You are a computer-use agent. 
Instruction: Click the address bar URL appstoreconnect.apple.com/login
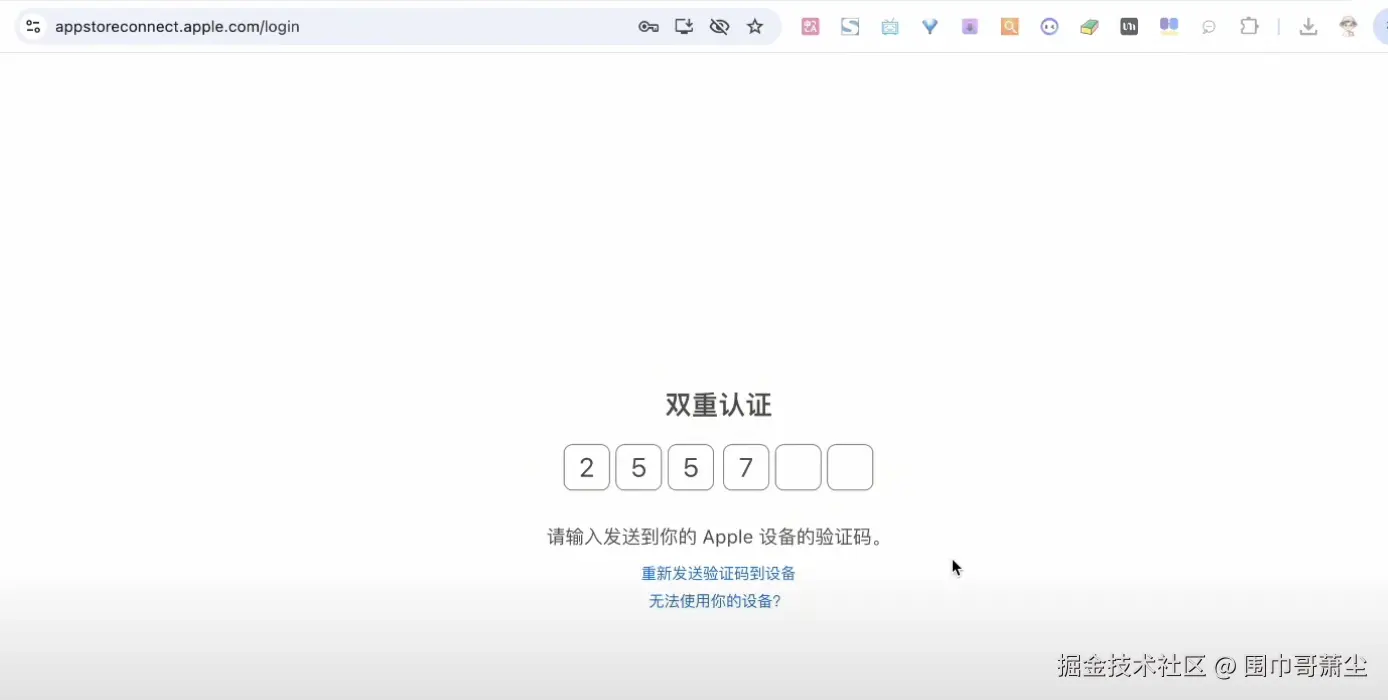click(177, 27)
